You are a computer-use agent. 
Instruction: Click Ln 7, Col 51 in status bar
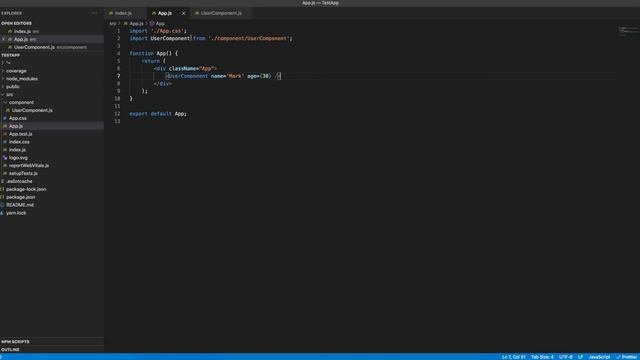coord(513,357)
